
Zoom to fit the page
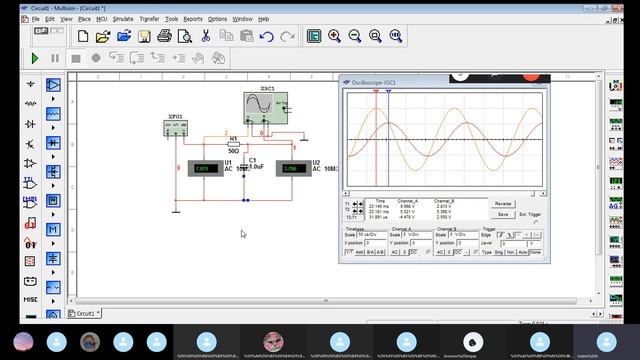pos(396,36)
